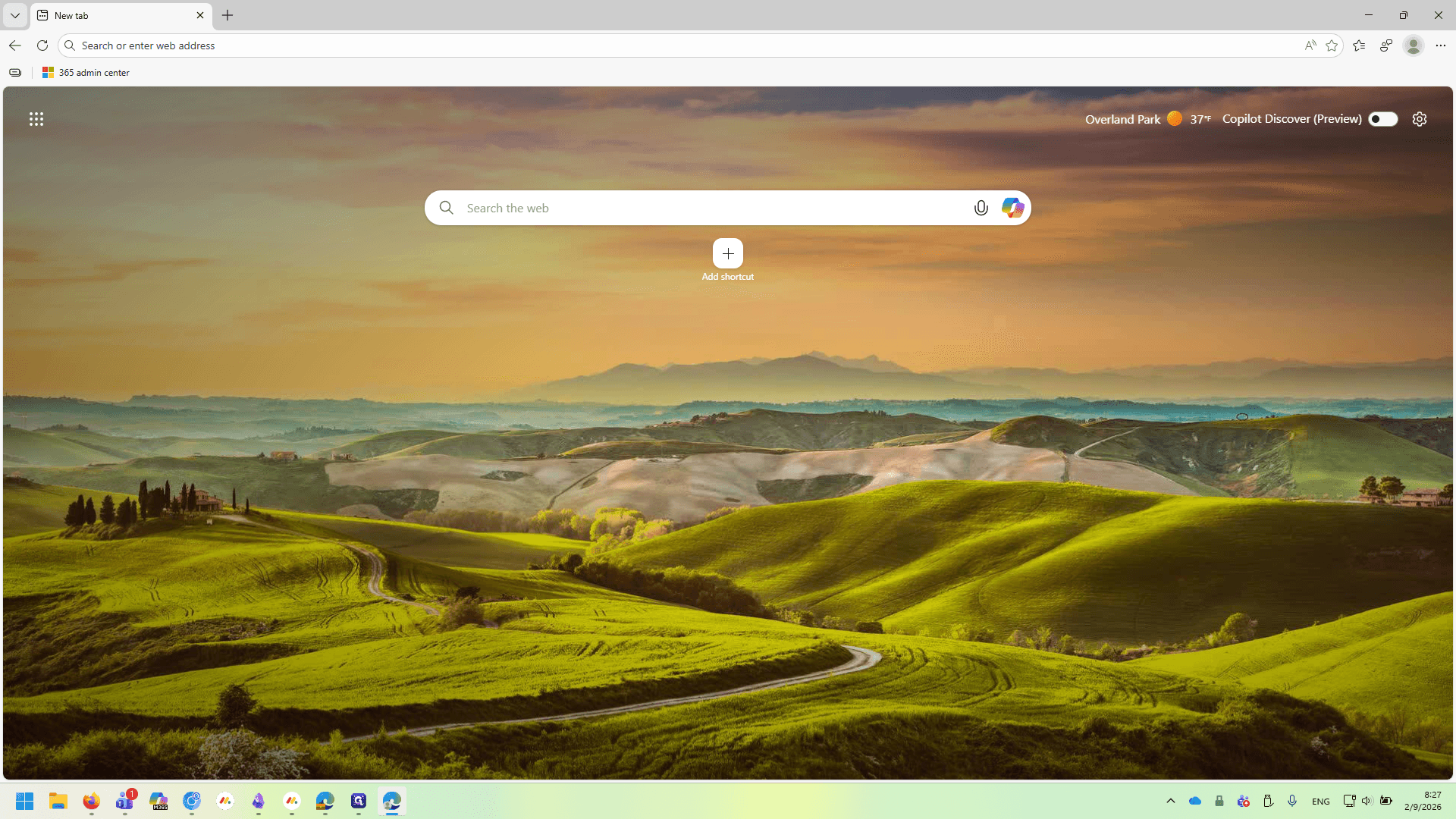Launch File Explorer from the taskbar
The height and width of the screenshot is (819, 1456).
tap(58, 801)
